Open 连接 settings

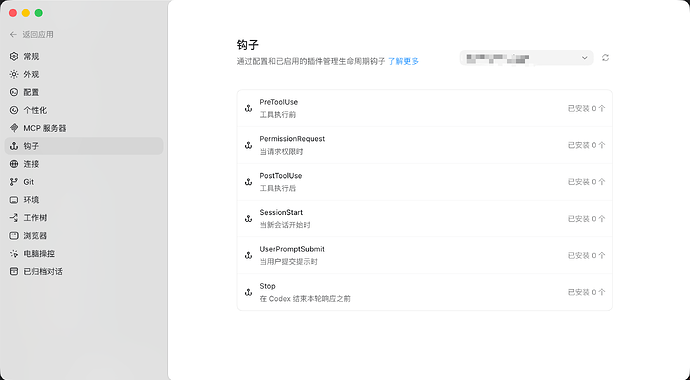[x=84, y=164]
